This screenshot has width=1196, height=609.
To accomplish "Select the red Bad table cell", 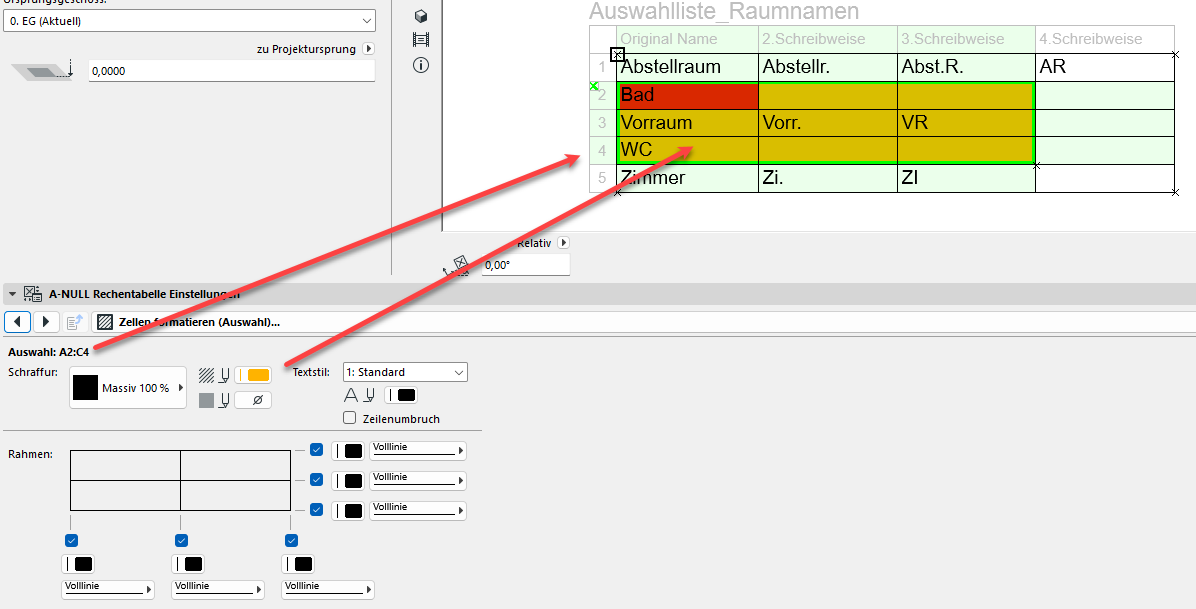I will tap(687, 95).
